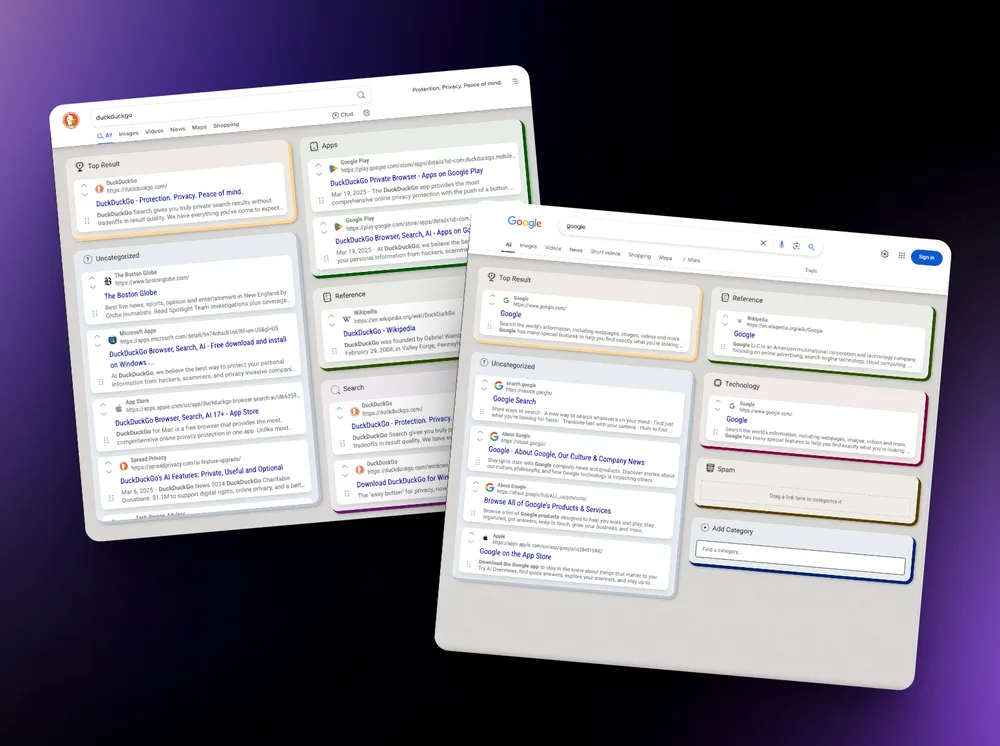Viewport: 1000px width, 746px height.
Task: Open Google on the App Store link
Action: 515,555
